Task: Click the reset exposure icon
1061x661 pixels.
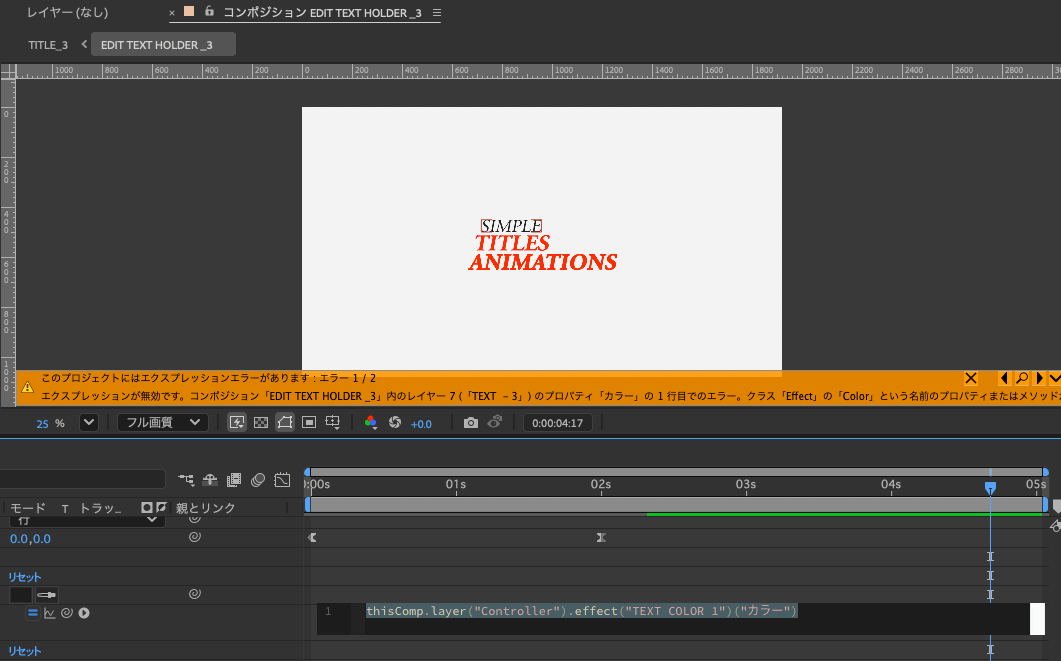Action: click(395, 423)
